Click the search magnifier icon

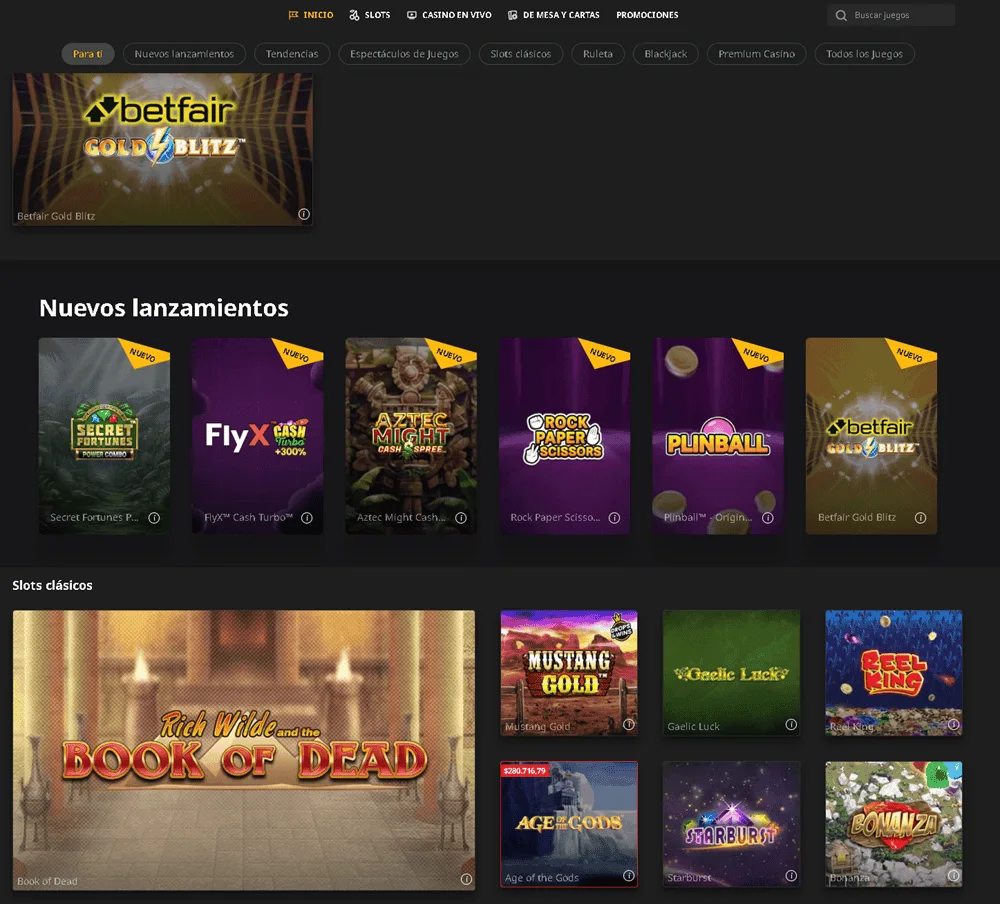click(x=841, y=15)
